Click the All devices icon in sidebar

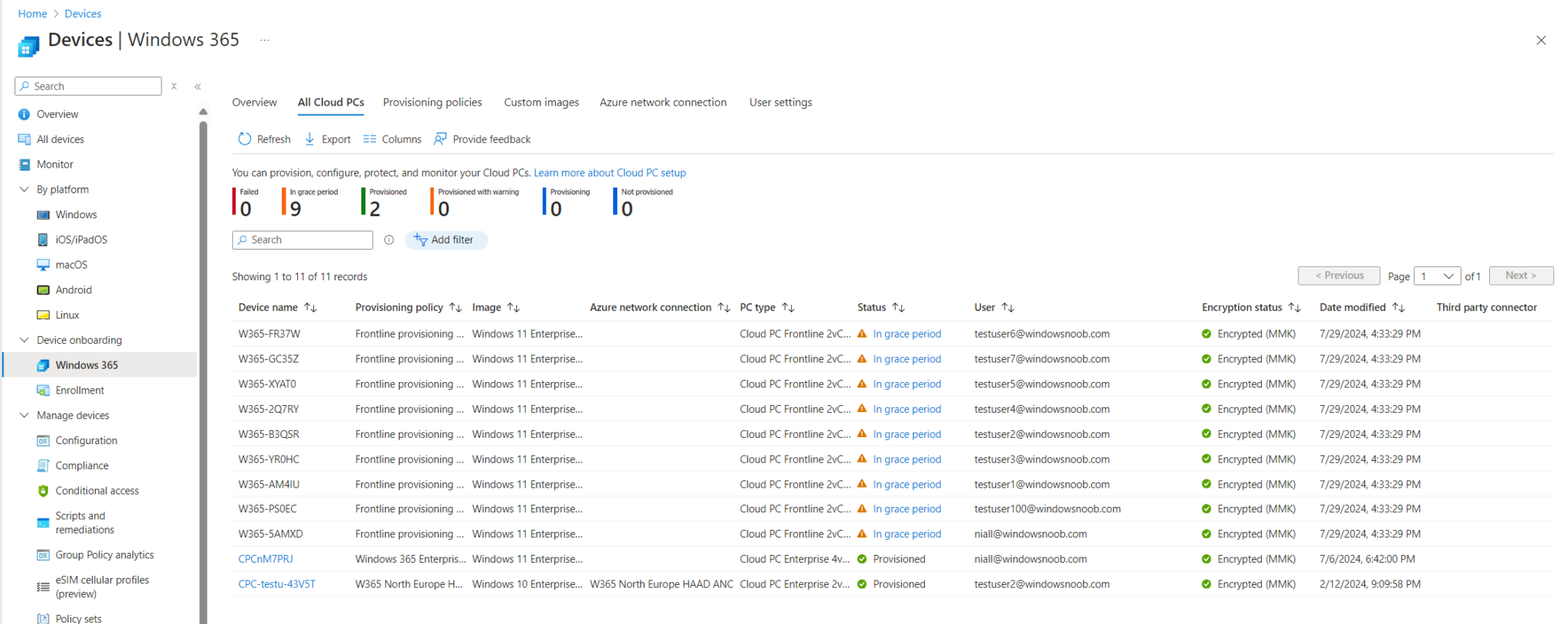(24, 139)
